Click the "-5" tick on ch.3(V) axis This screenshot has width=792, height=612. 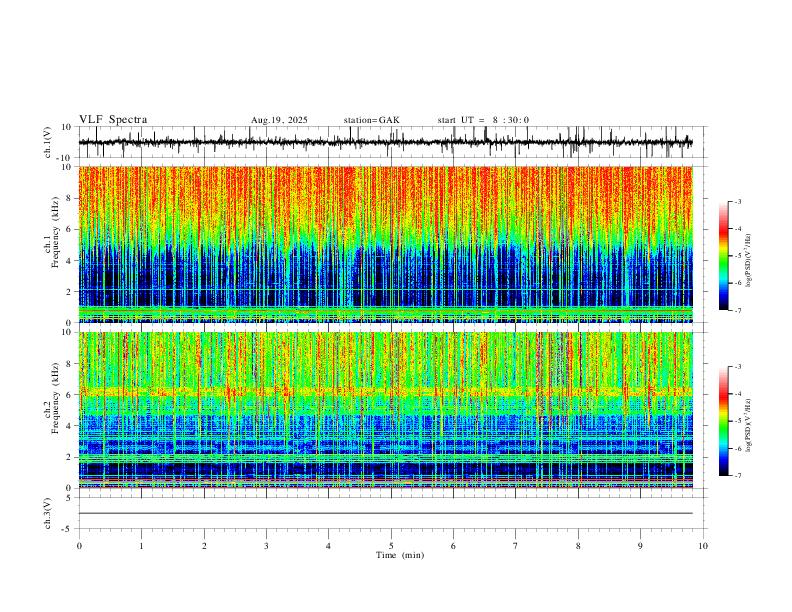[68, 529]
